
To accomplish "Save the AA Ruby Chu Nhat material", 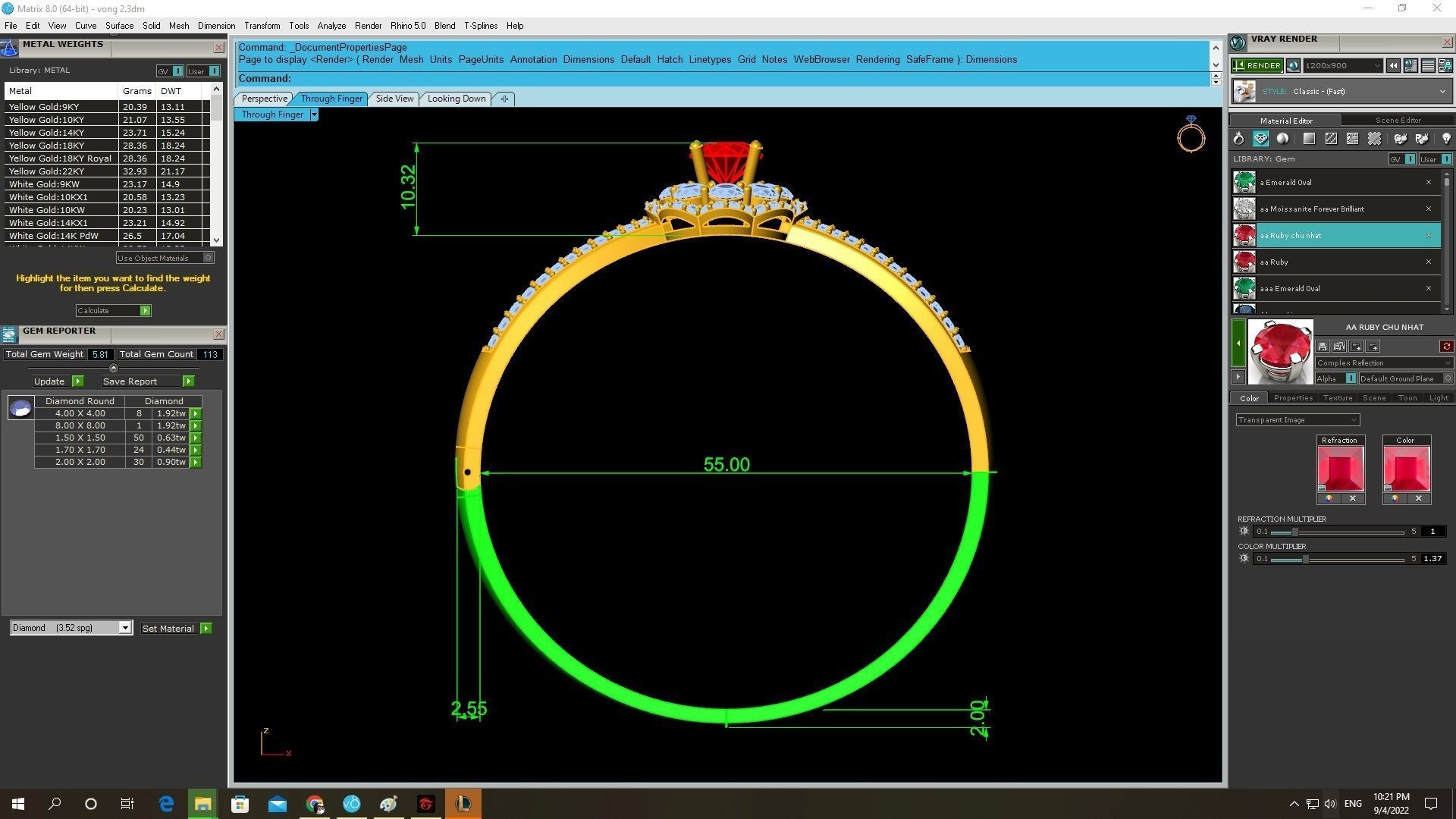I will 1323,347.
